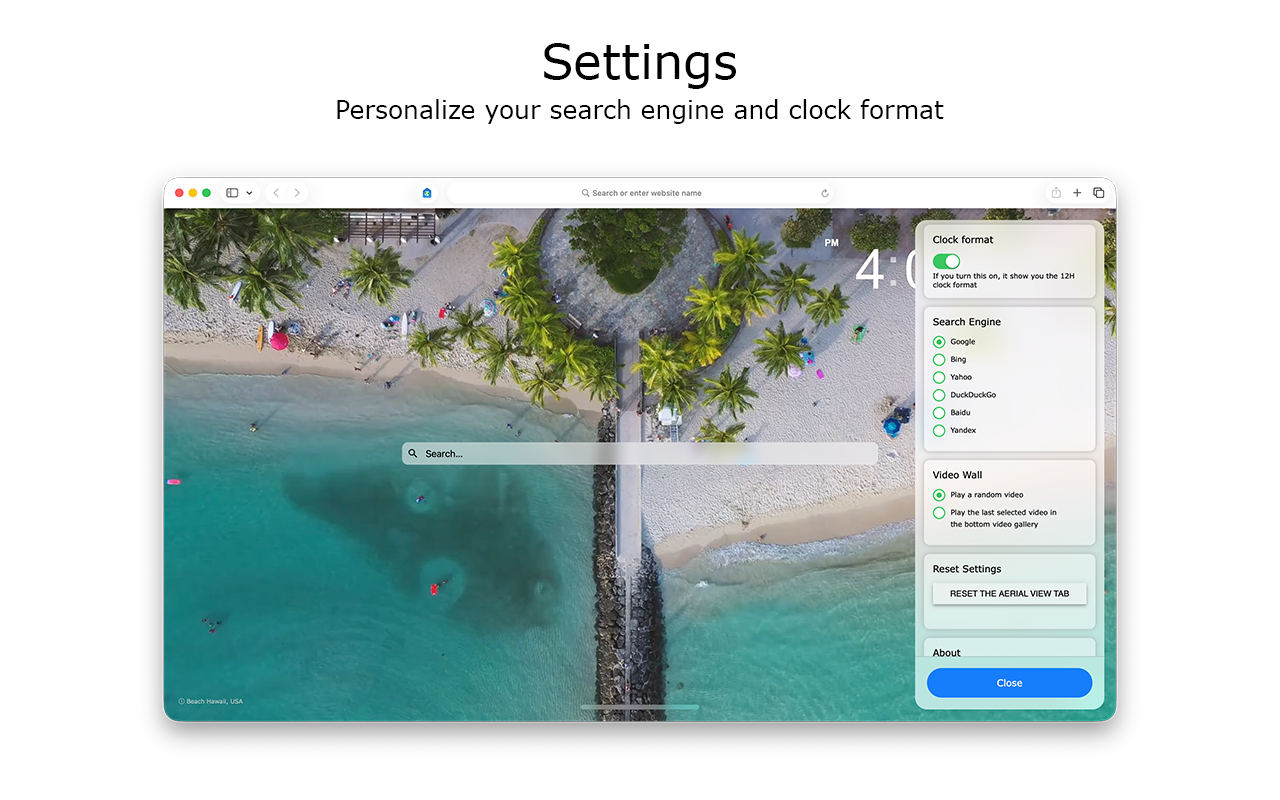Click the Reset Settings heading
1280x800 pixels.
967,569
